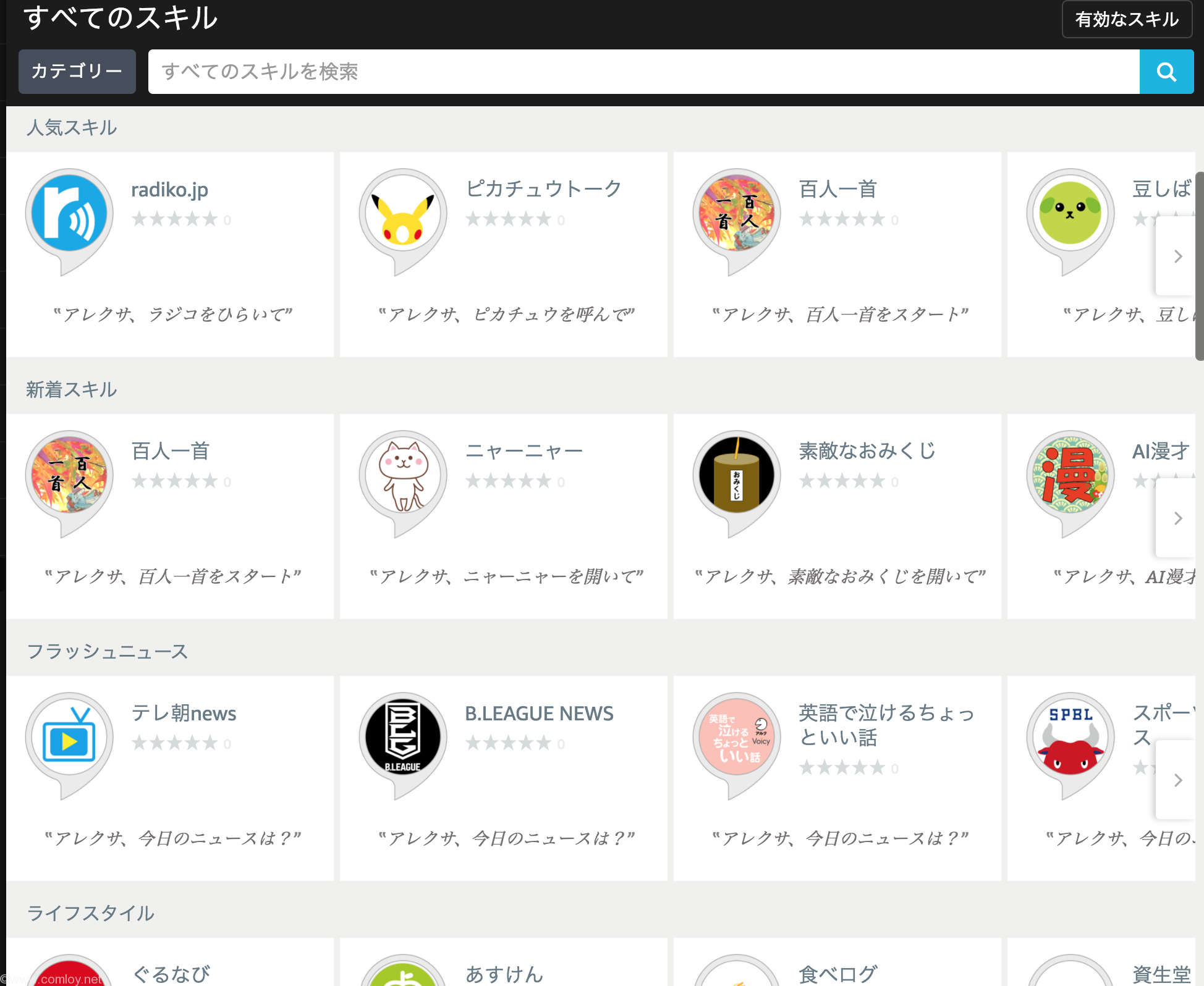Viewport: 1204px width, 986px height.
Task: Click the ライフスタイル section heading
Action: (90, 914)
